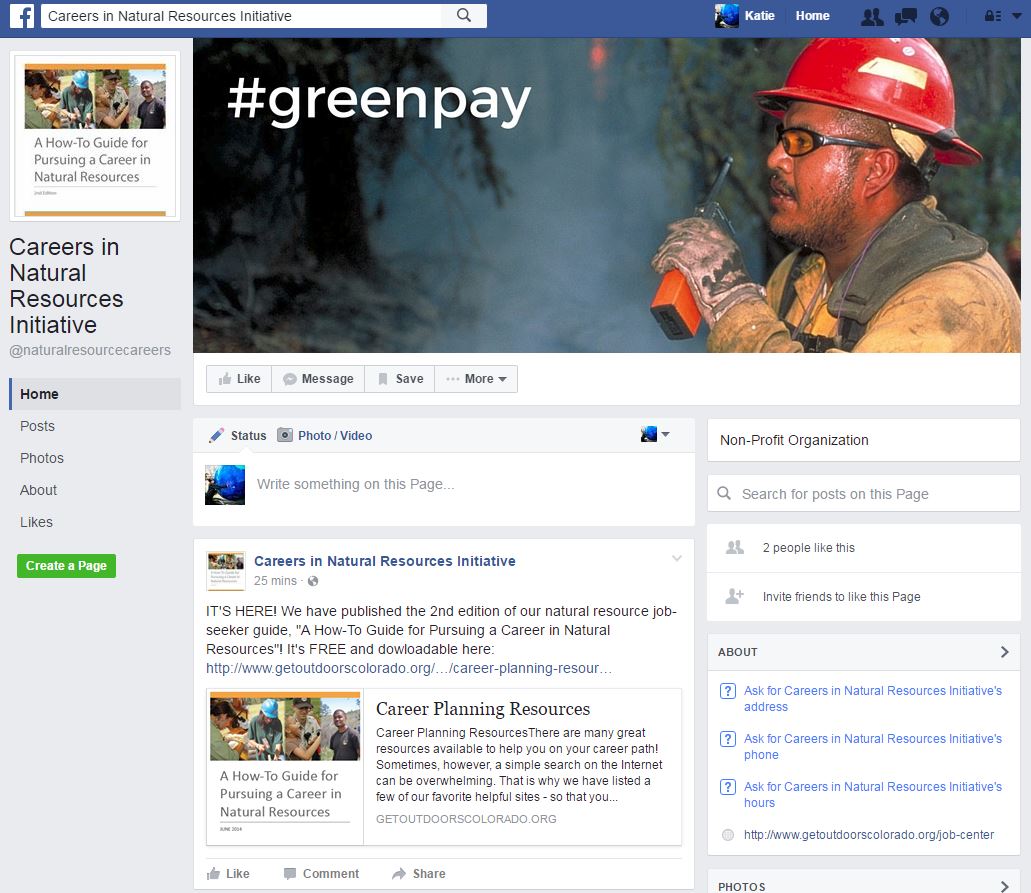Click the Share arrow icon on the post

(398, 873)
